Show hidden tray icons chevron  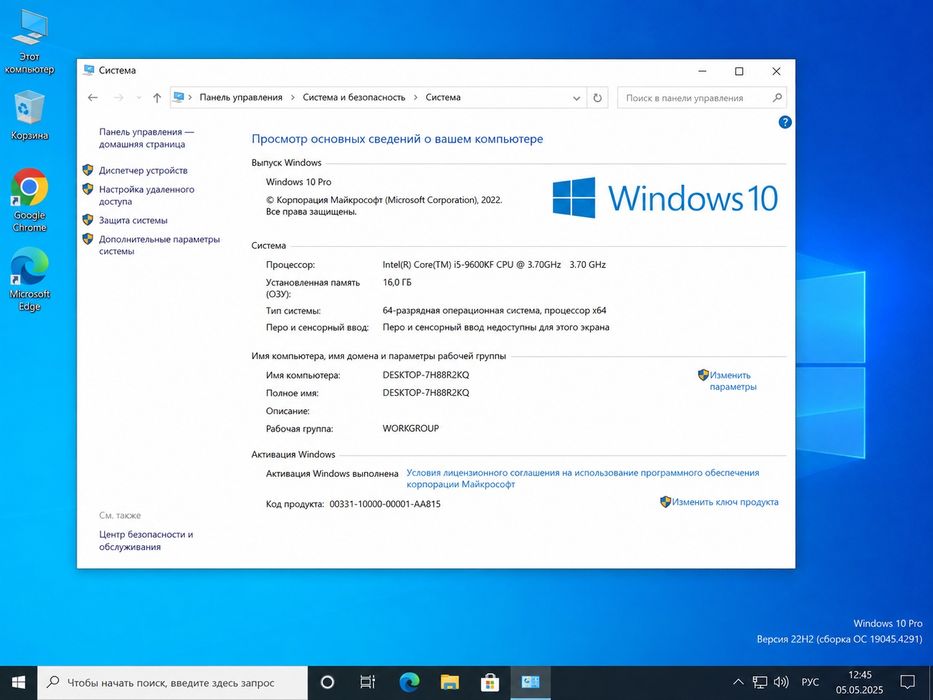point(738,682)
